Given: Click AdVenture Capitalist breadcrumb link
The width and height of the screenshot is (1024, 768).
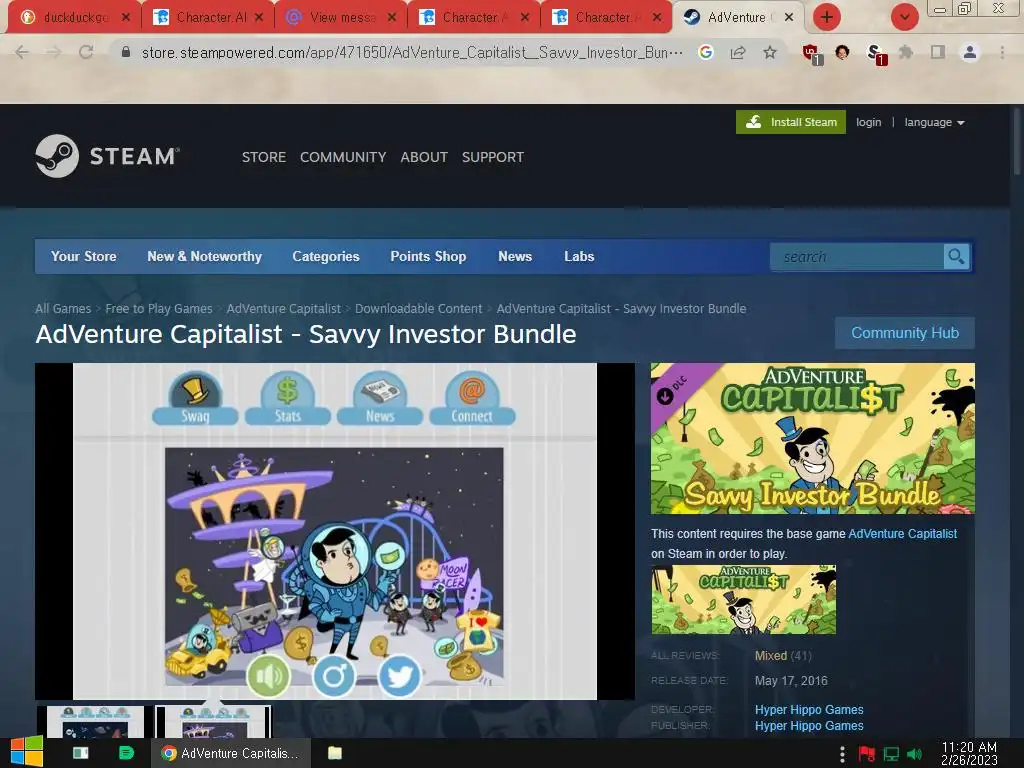Looking at the screenshot, I should tap(283, 309).
